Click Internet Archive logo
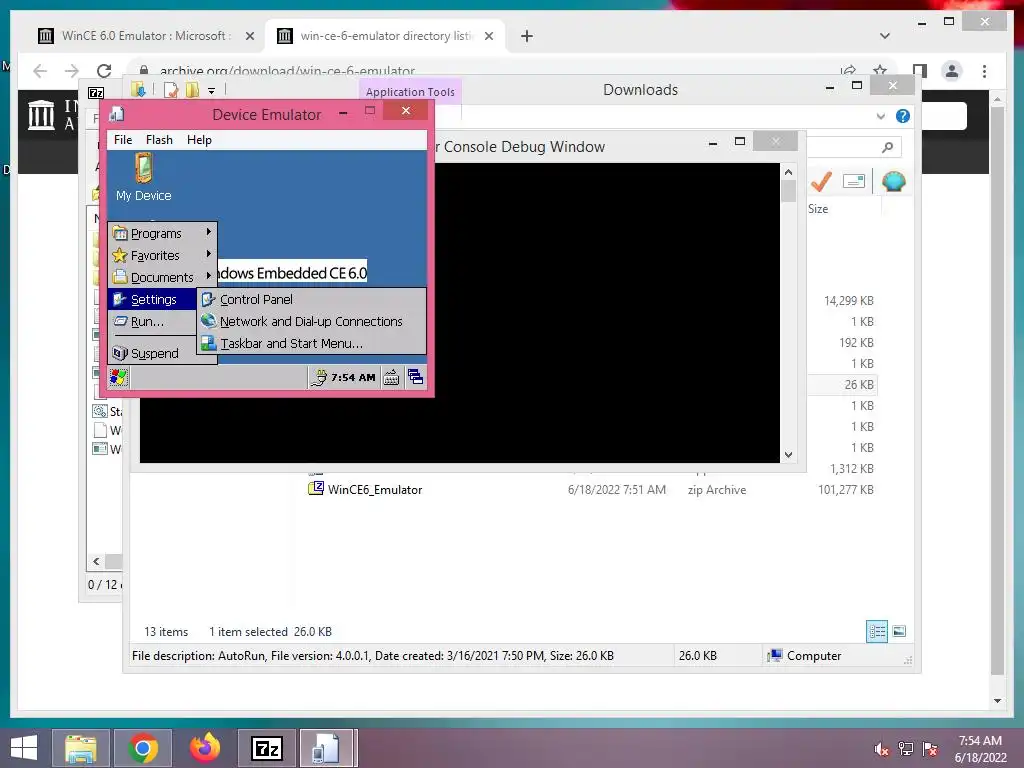 [x=42, y=115]
